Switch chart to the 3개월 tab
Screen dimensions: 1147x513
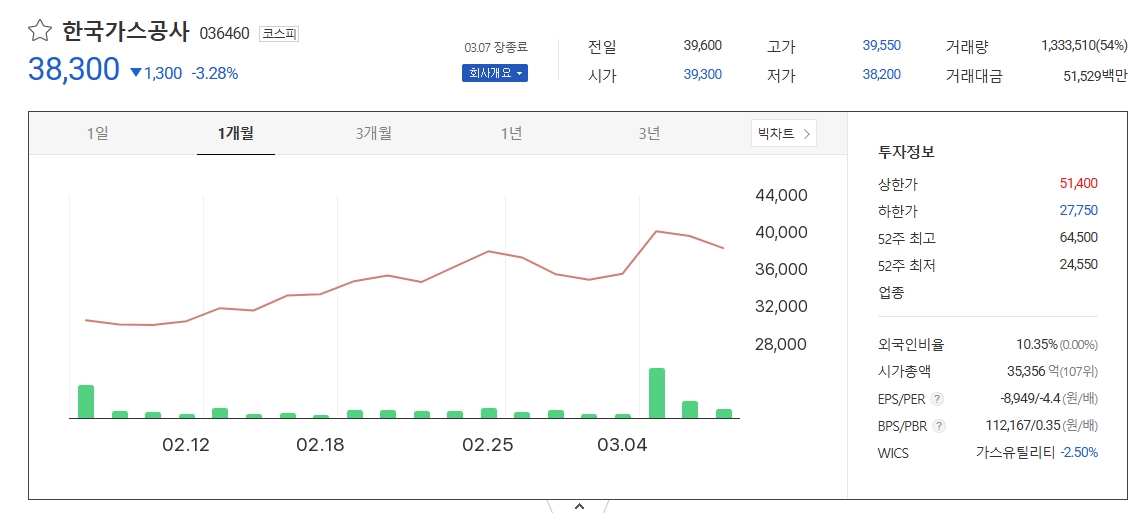(x=374, y=133)
